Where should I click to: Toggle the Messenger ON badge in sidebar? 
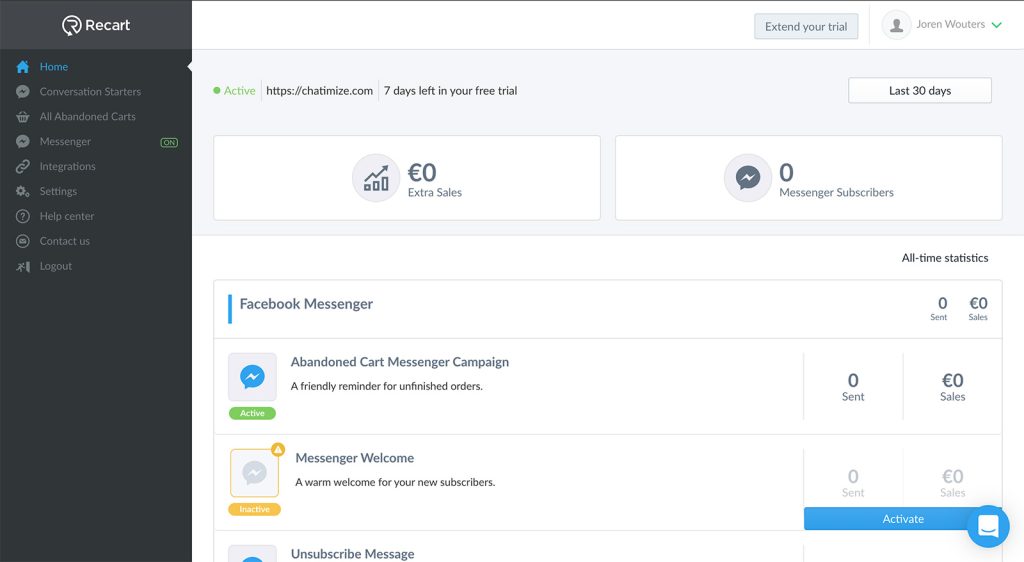[x=169, y=142]
